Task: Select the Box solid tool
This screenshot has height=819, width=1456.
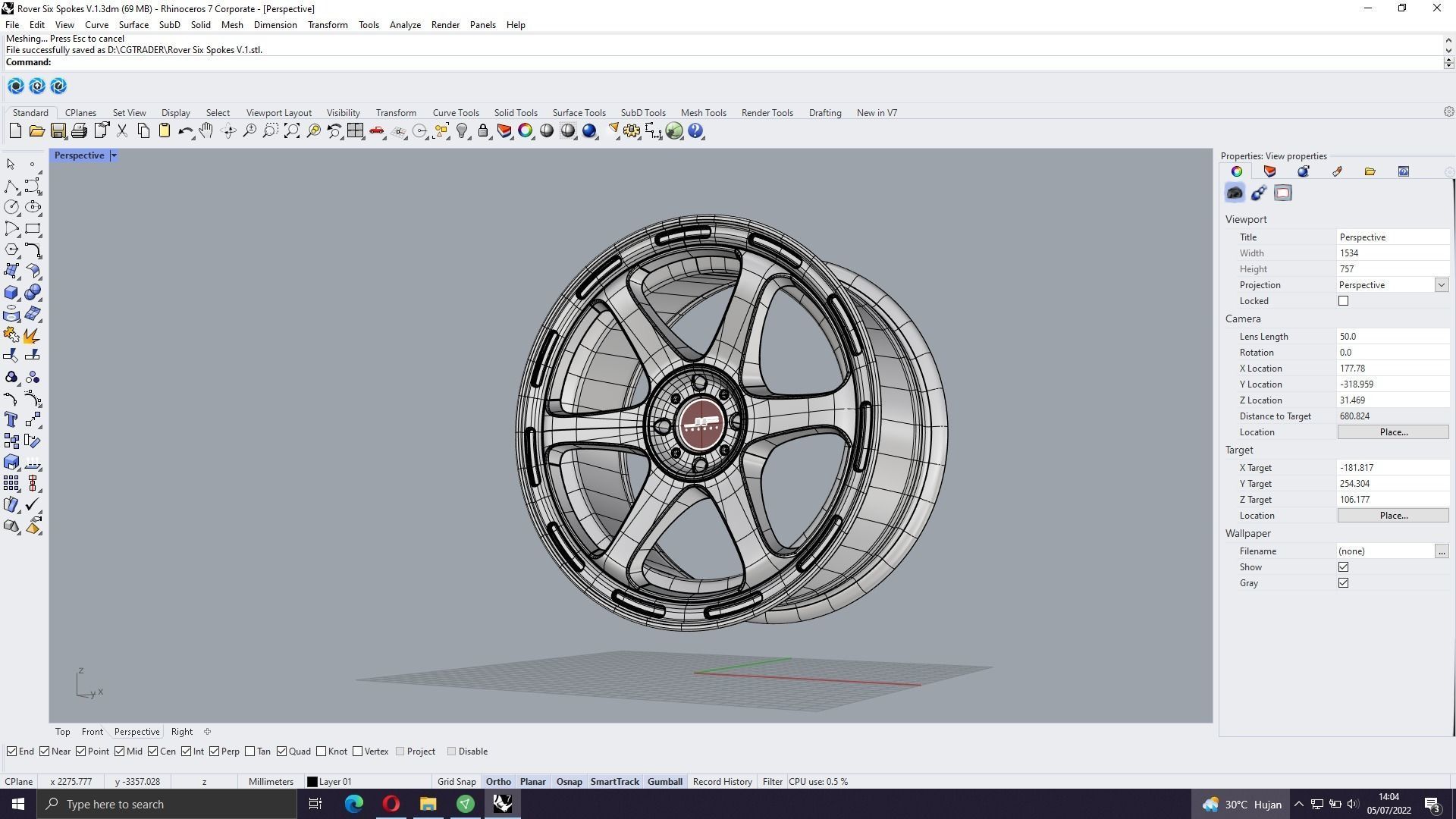Action: coord(11,292)
